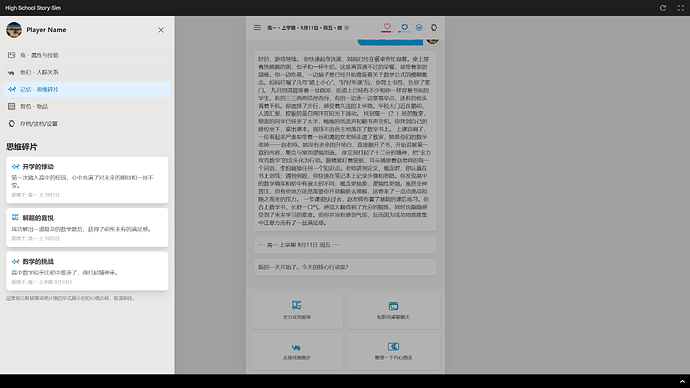This screenshot has height=388, width=690.
Task: Open the 背包 - 物品 inventory item
Action: pos(87,106)
